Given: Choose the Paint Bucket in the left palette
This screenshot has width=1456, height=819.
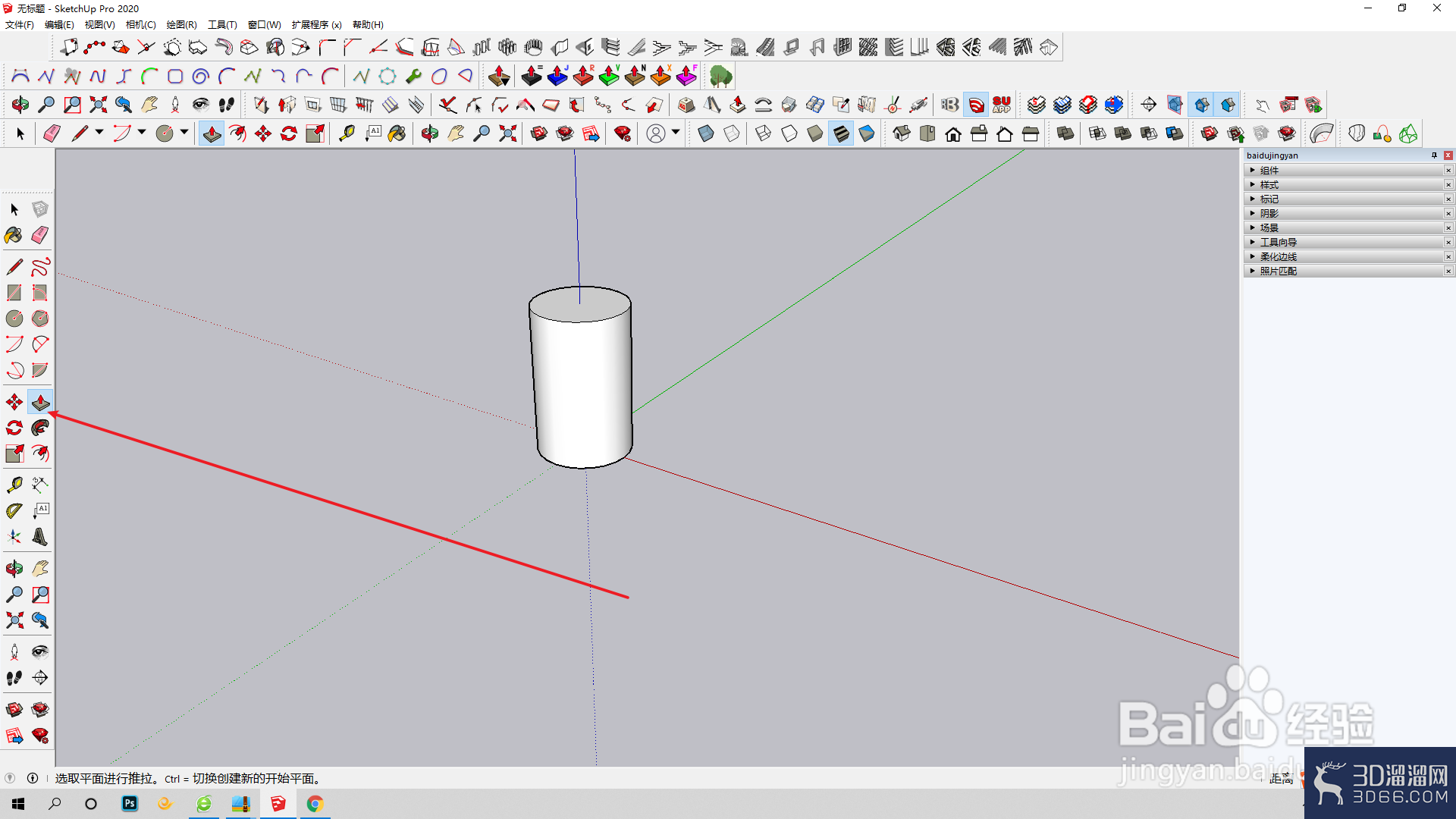Looking at the screenshot, I should coord(14,235).
